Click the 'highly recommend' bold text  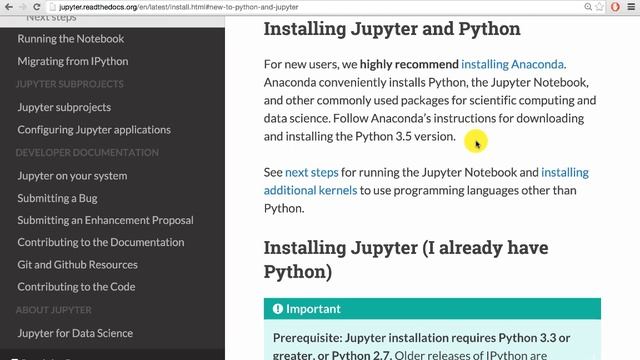pyautogui.click(x=409, y=64)
